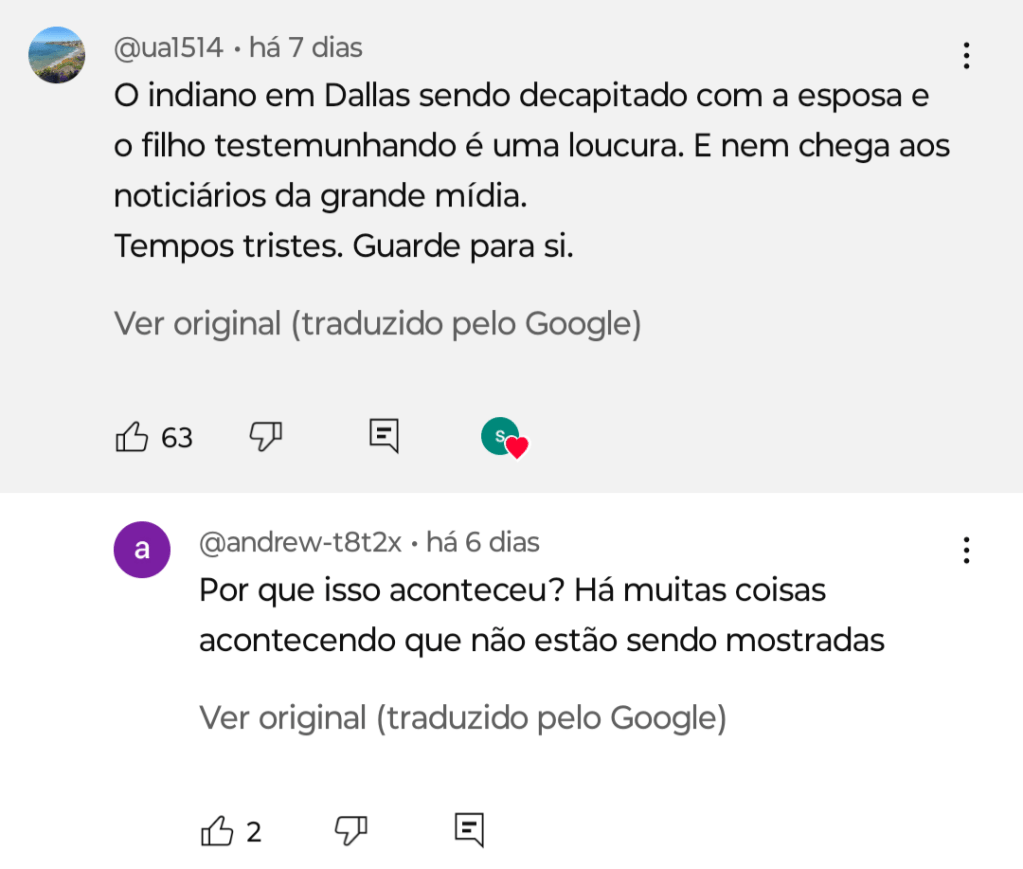Click the 63 likes count

[177, 438]
